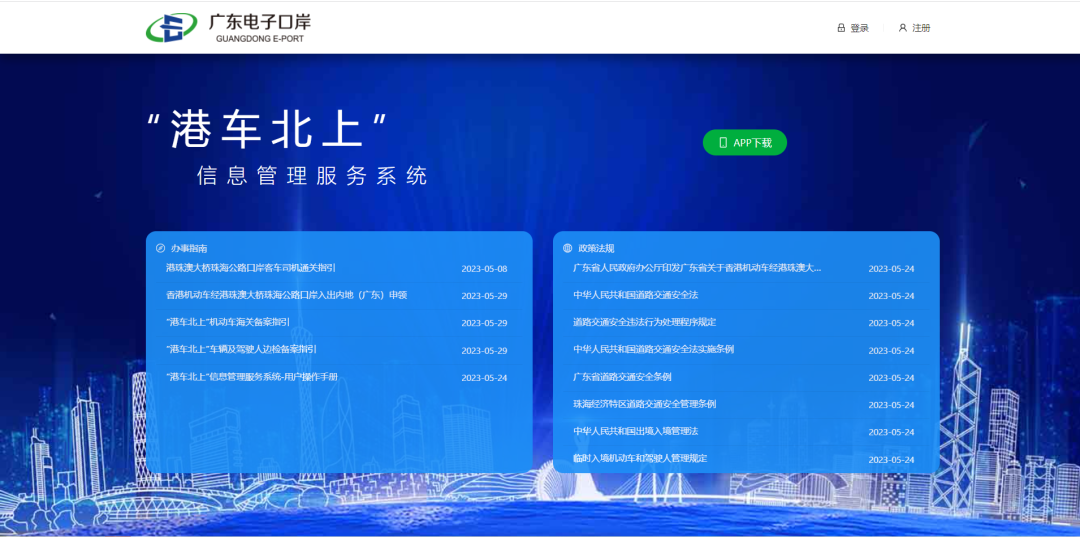Open 中华人民共和国道路交通安全法实施条例
The image size is (1080, 537).
point(654,350)
